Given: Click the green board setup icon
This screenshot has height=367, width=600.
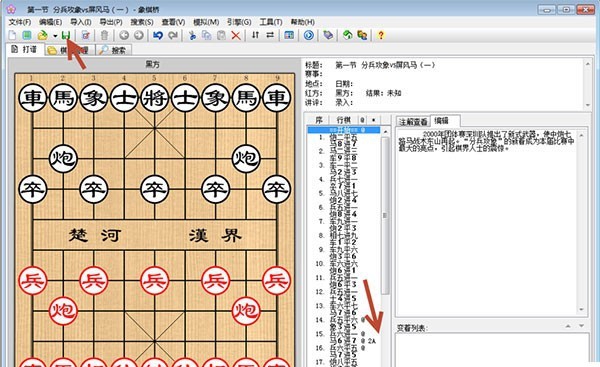Looking at the screenshot, I should click(27, 36).
